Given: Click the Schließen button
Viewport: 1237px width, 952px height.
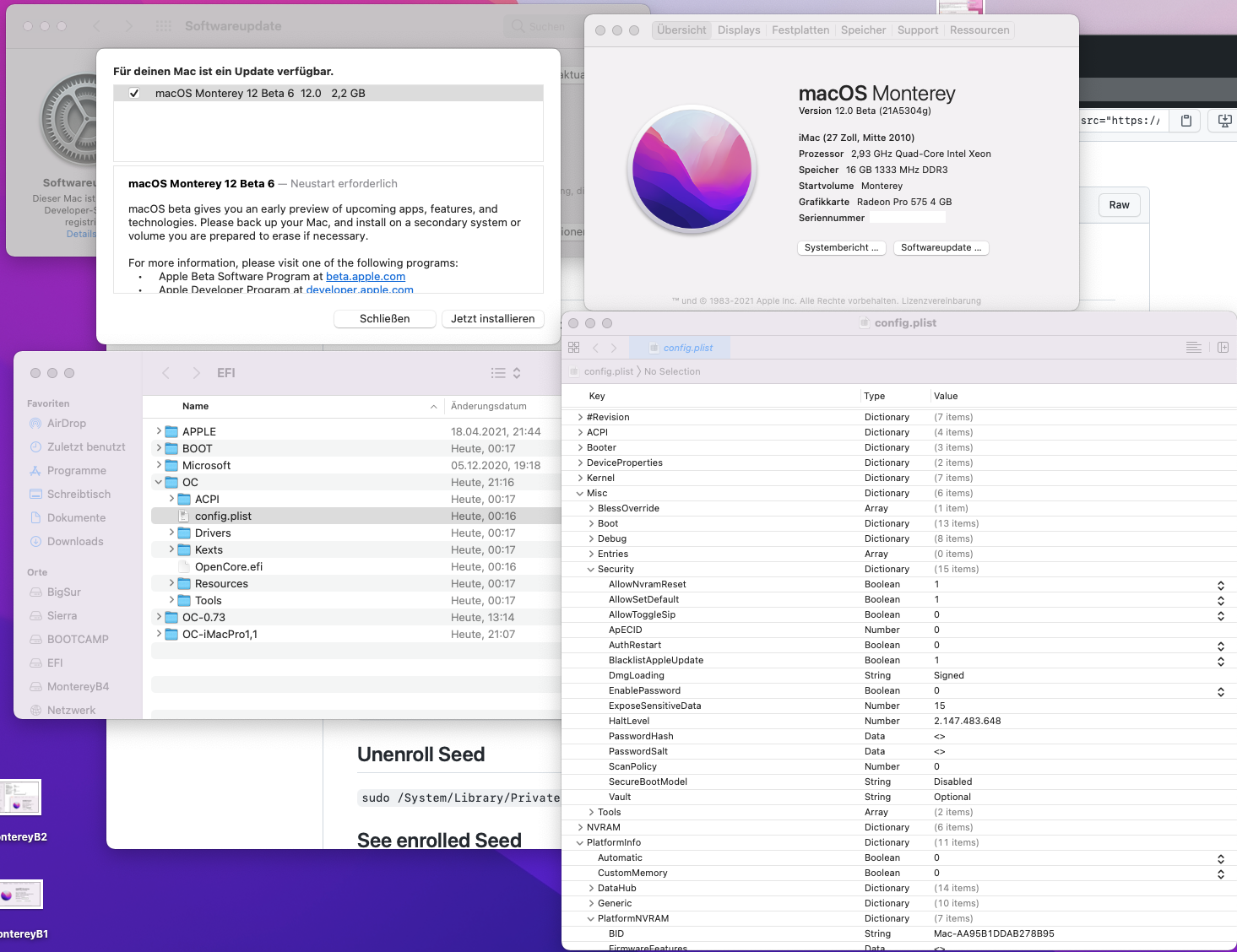Looking at the screenshot, I should (x=385, y=319).
